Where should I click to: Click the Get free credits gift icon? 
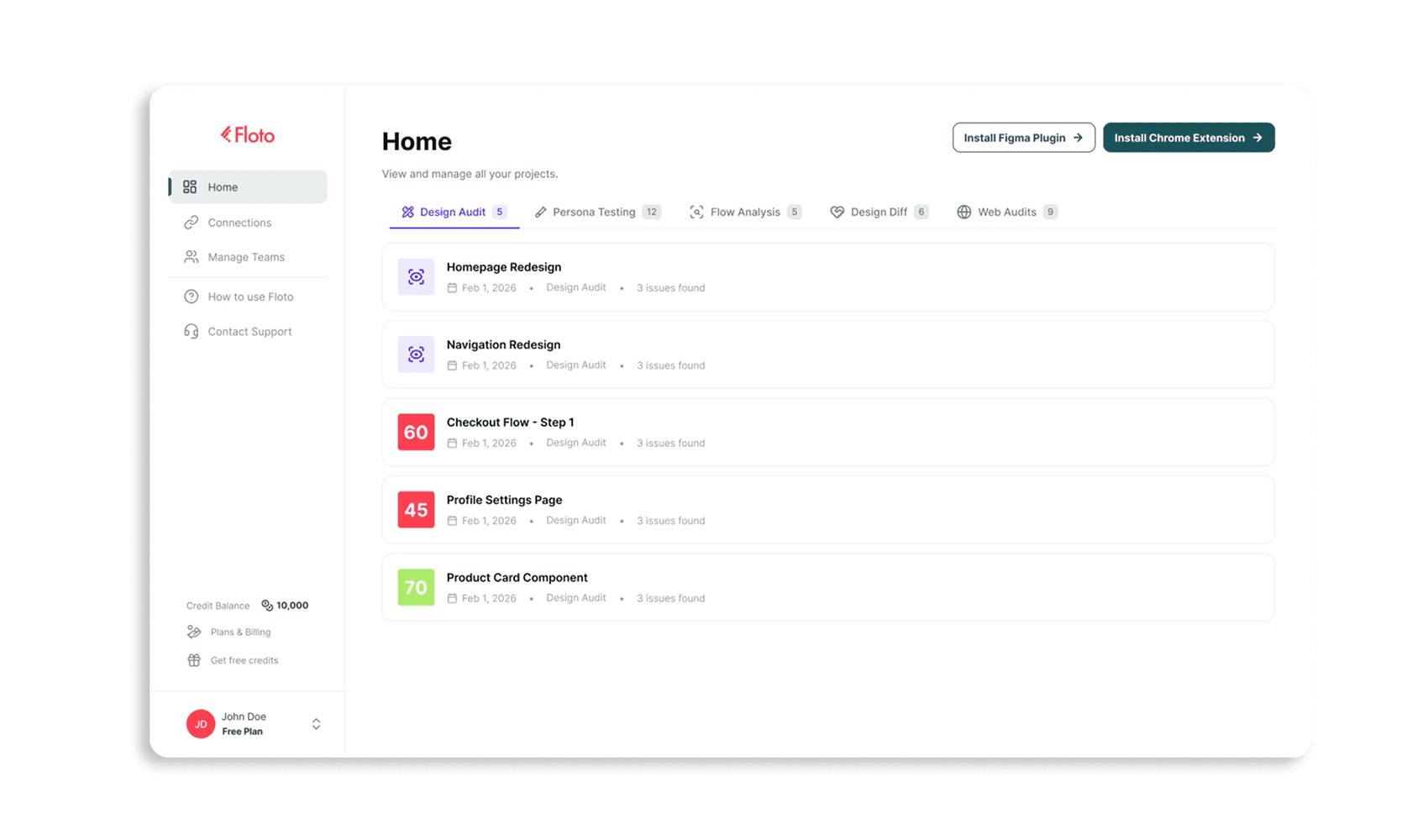click(x=194, y=660)
